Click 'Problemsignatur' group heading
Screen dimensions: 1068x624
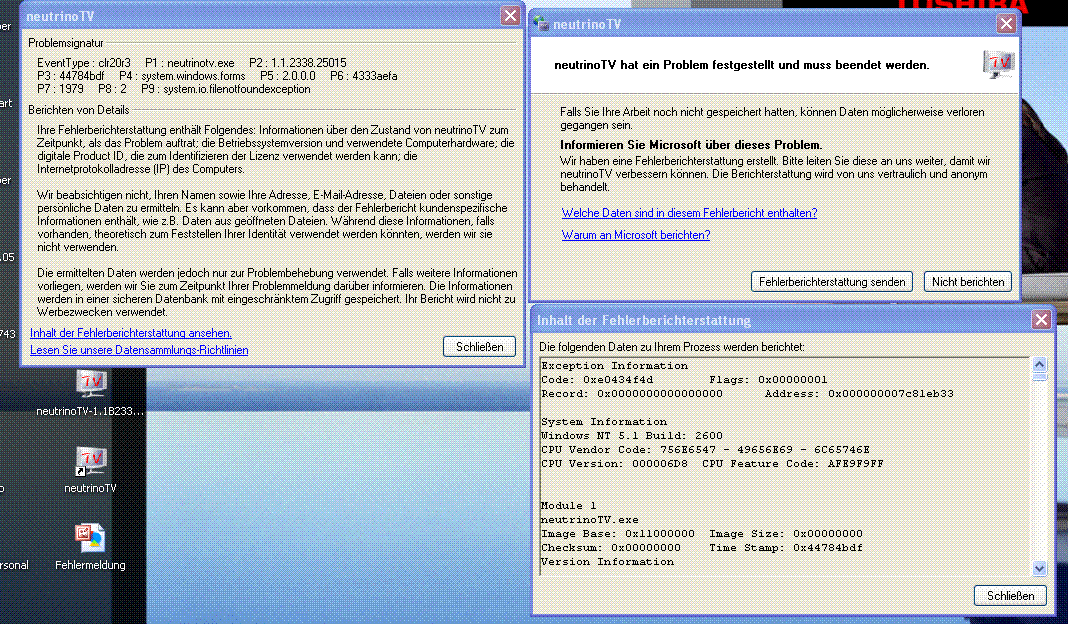tap(65, 43)
